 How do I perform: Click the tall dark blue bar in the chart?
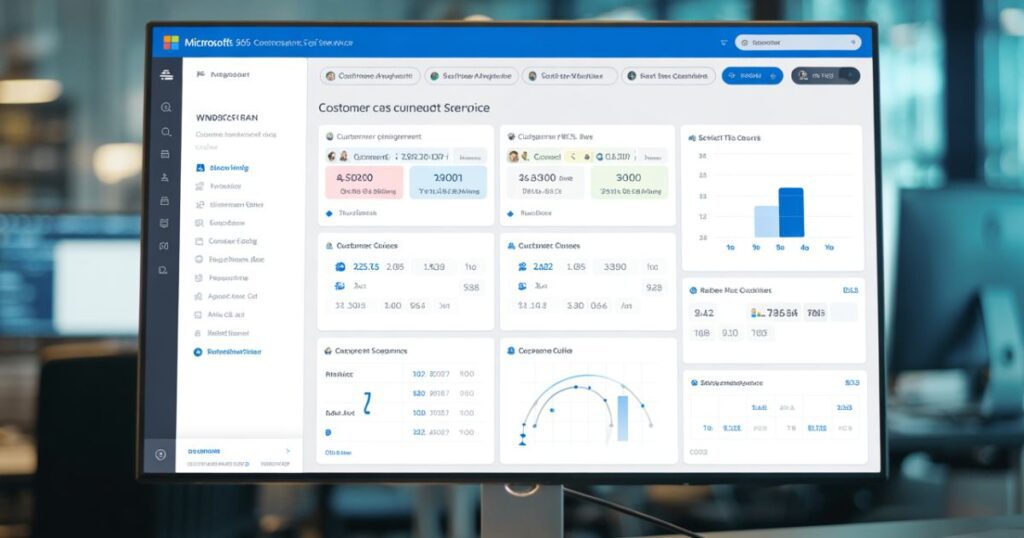point(792,213)
